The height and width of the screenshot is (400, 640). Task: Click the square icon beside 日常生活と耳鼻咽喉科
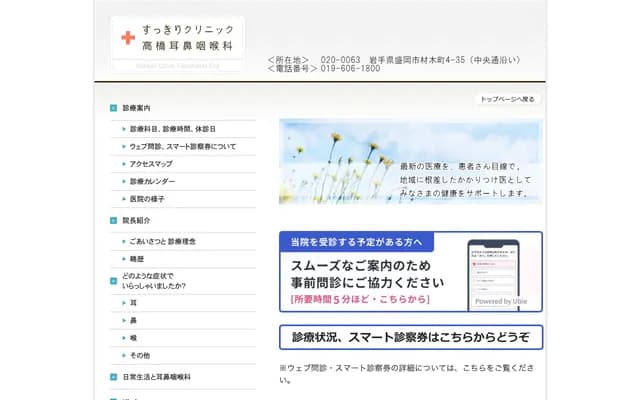pos(114,377)
